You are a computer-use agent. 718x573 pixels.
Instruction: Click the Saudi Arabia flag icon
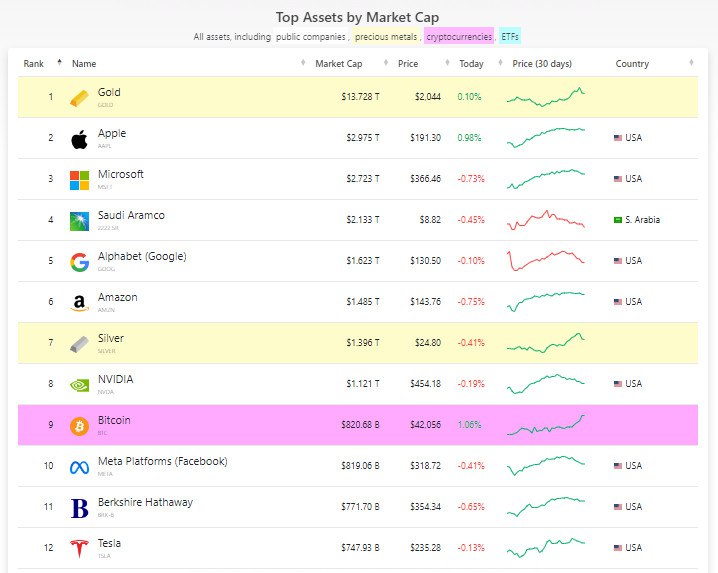[618, 219]
